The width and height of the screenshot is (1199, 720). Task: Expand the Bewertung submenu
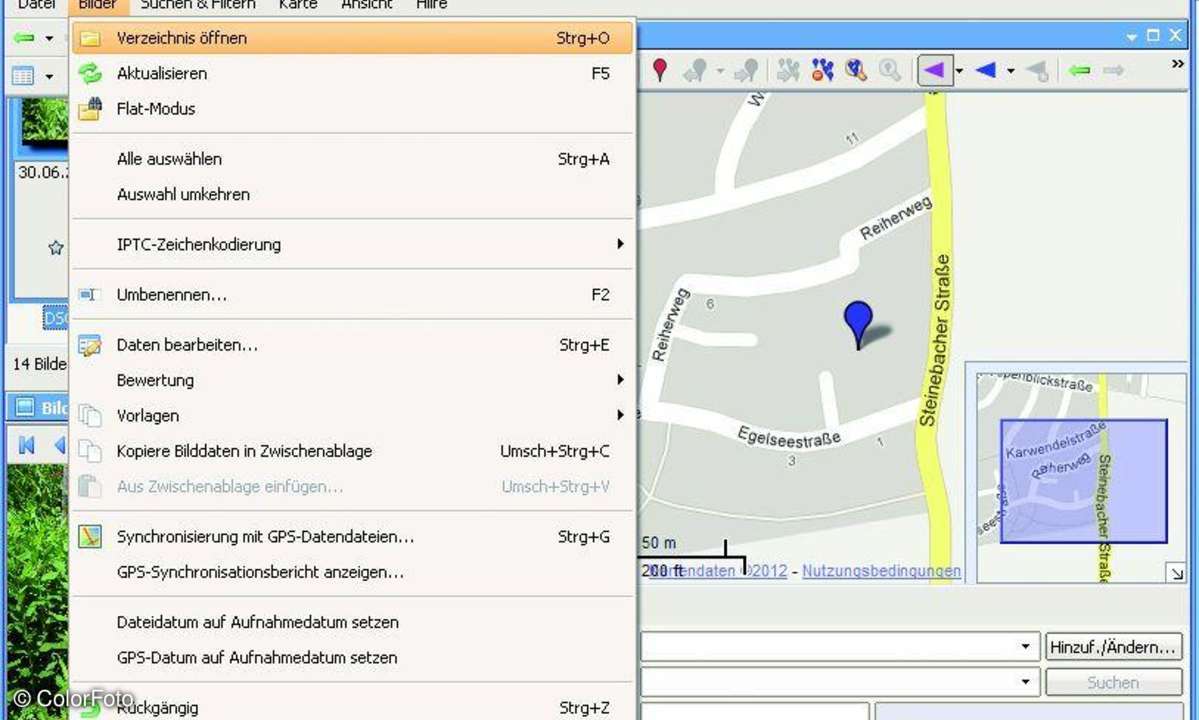click(620, 380)
